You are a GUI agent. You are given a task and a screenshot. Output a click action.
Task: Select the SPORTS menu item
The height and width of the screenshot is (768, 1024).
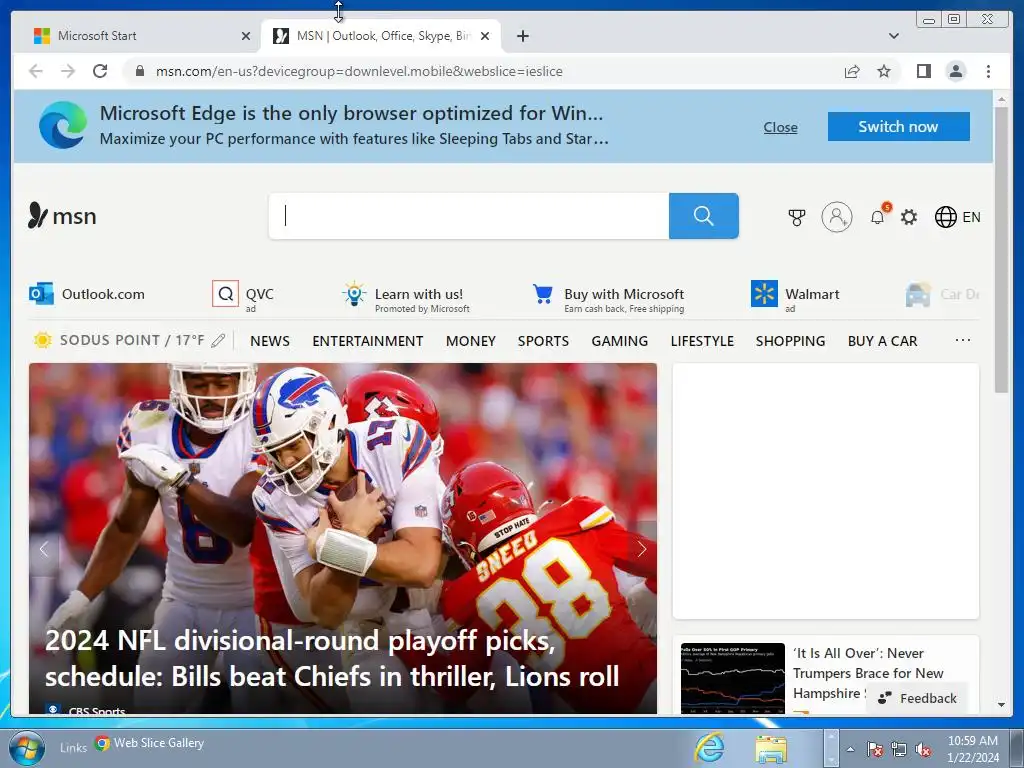(543, 341)
